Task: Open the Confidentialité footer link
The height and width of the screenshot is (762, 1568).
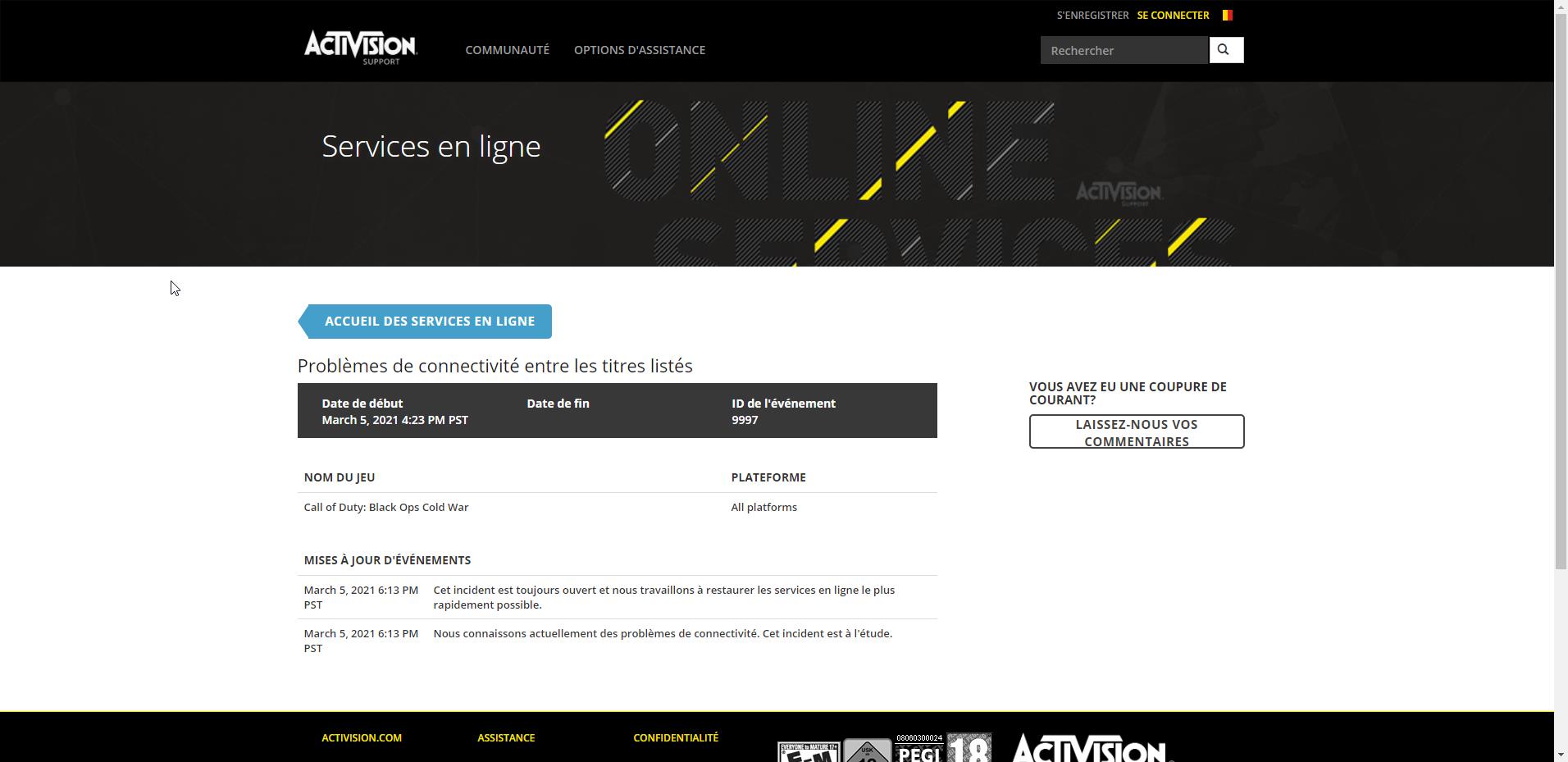Action: (675, 737)
